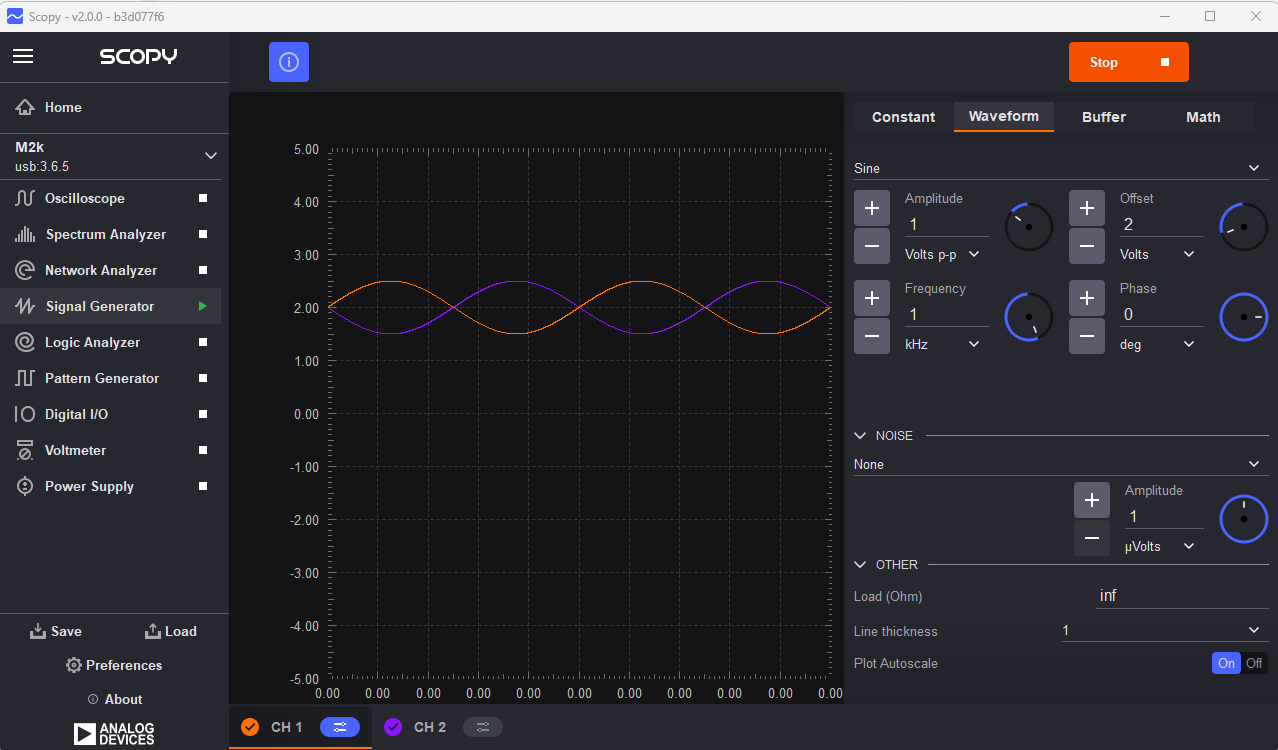Open the noise type None dropdown
Image resolution: width=1278 pixels, height=750 pixels.
1060,464
